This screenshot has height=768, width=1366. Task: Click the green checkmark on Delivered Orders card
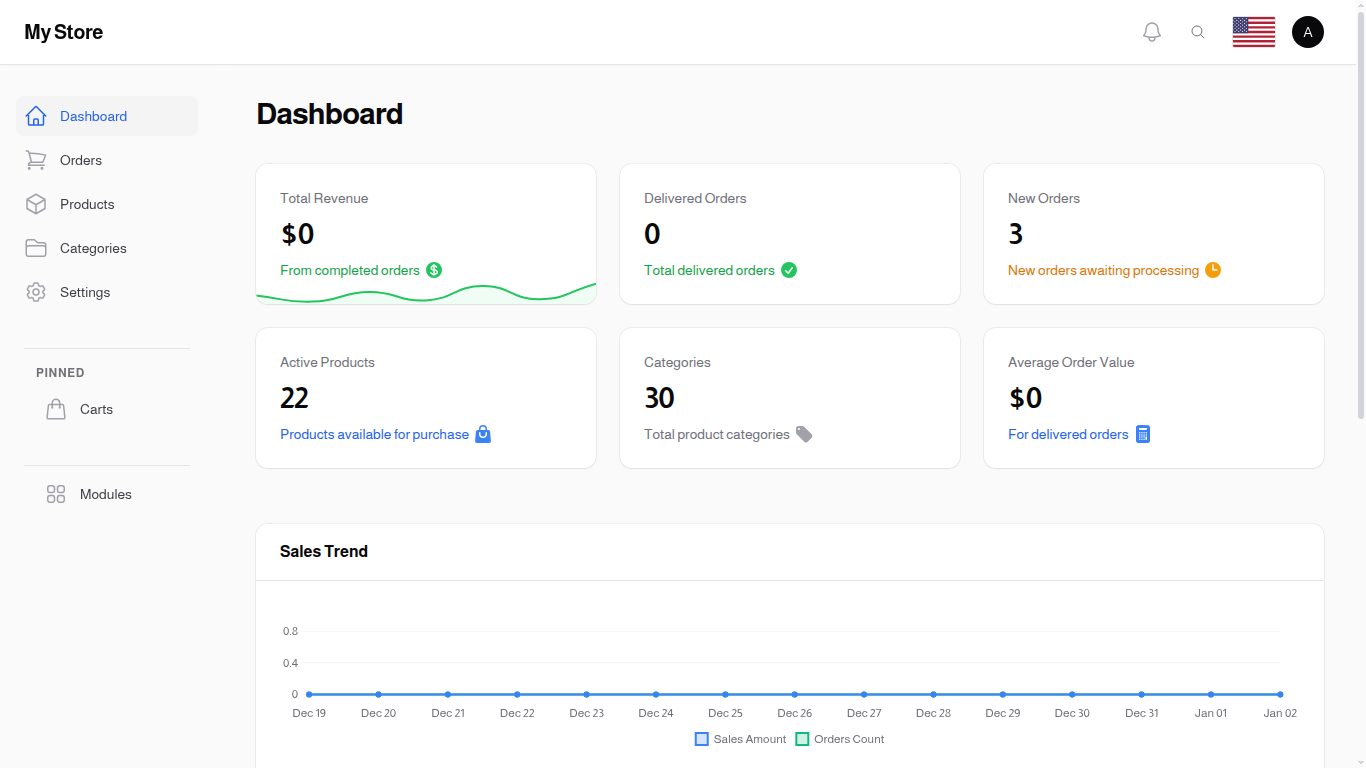(789, 269)
